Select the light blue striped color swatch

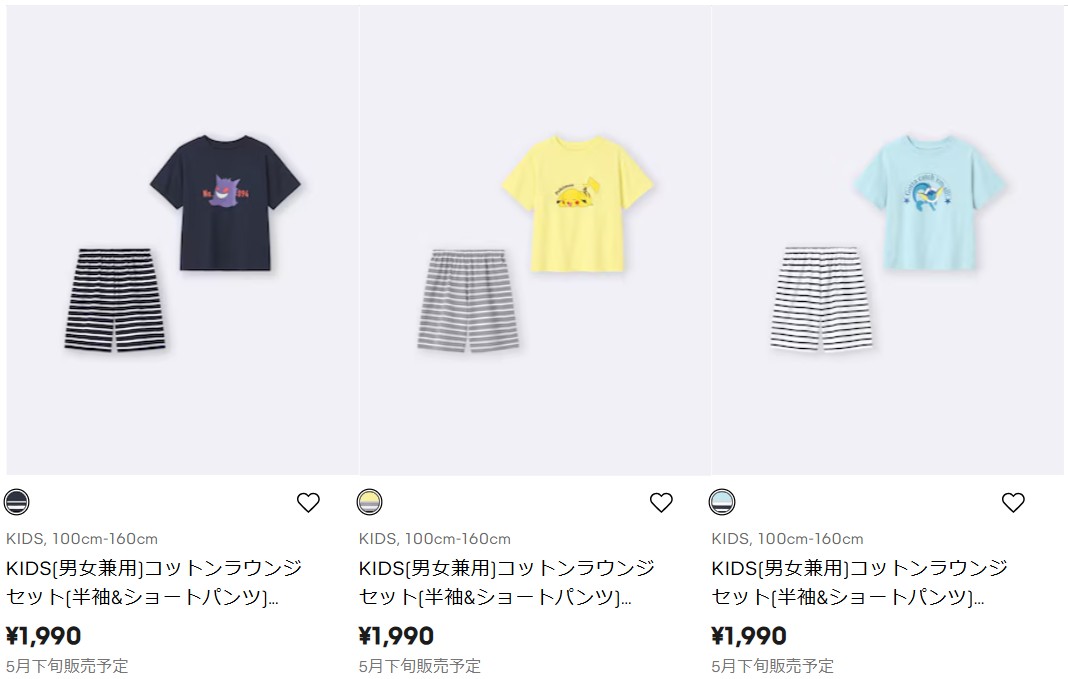click(722, 503)
